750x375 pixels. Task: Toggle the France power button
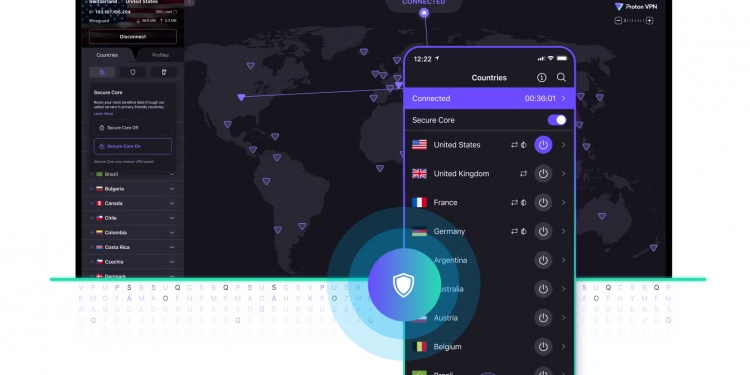[543, 202]
